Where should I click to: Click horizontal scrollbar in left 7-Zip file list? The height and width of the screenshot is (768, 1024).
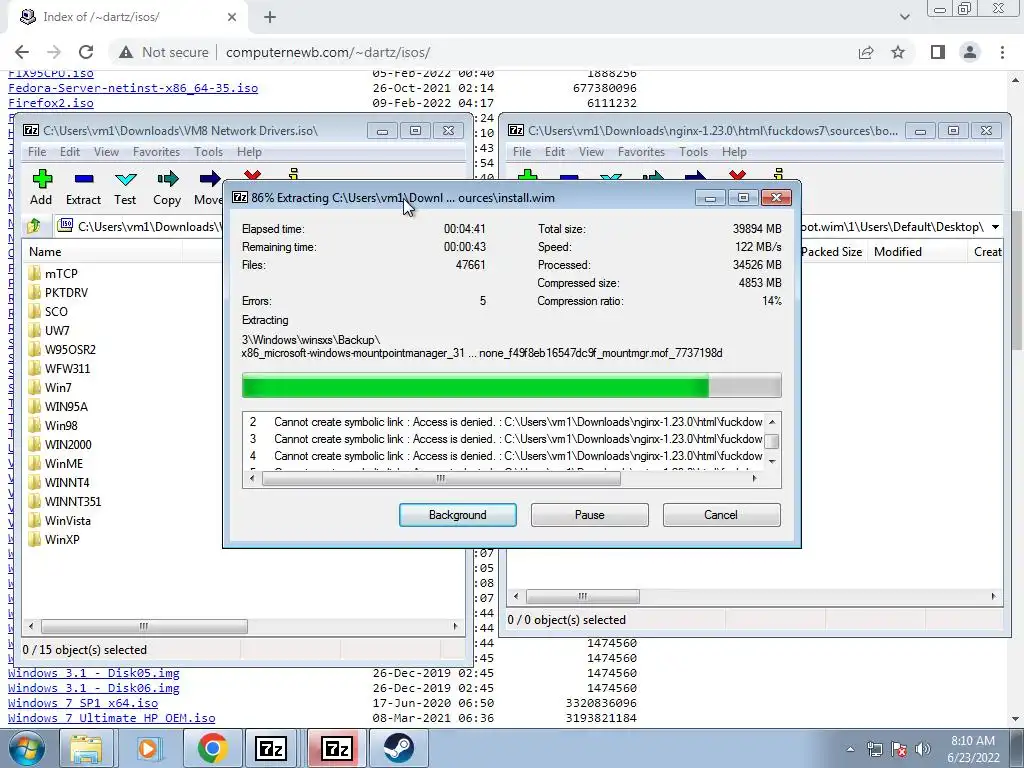[144, 626]
